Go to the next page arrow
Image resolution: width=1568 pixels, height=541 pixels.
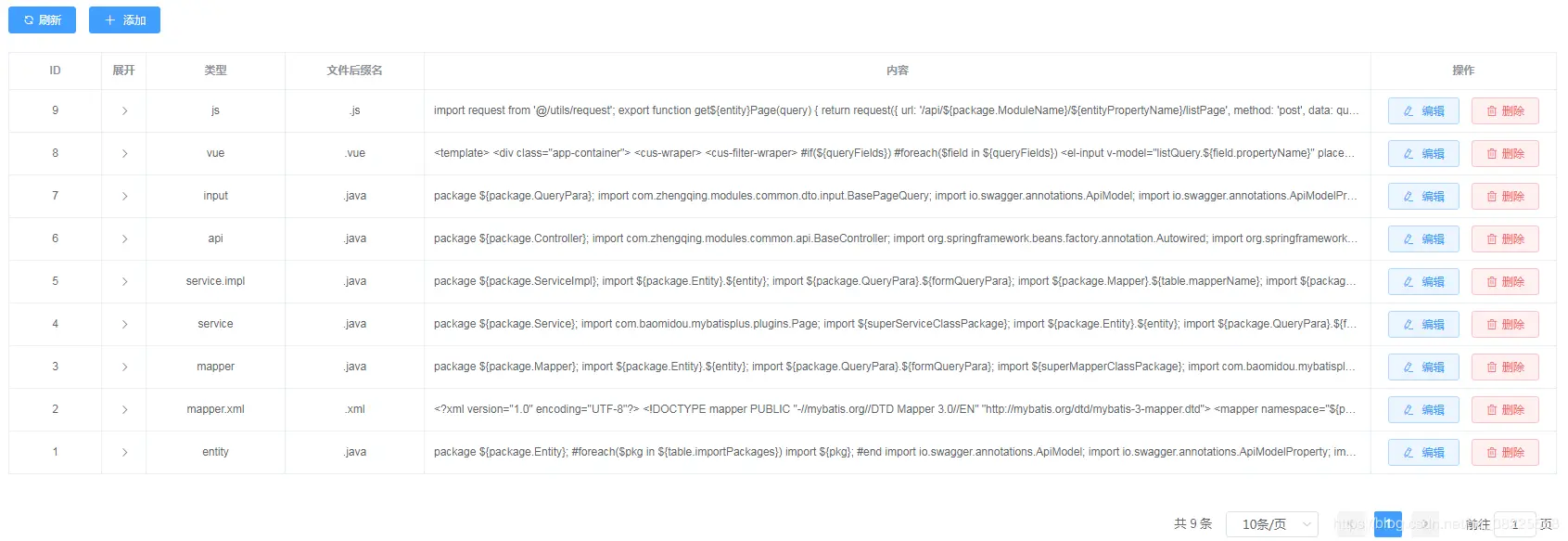click(x=1425, y=524)
